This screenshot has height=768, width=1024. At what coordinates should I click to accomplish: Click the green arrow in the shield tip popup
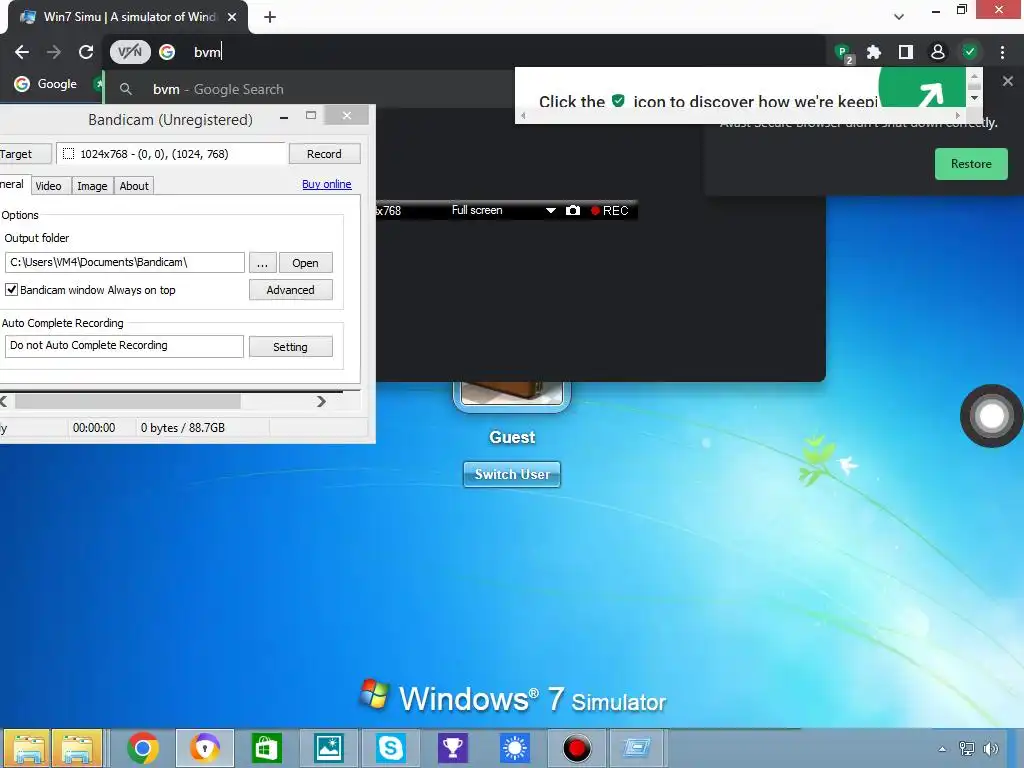click(921, 88)
